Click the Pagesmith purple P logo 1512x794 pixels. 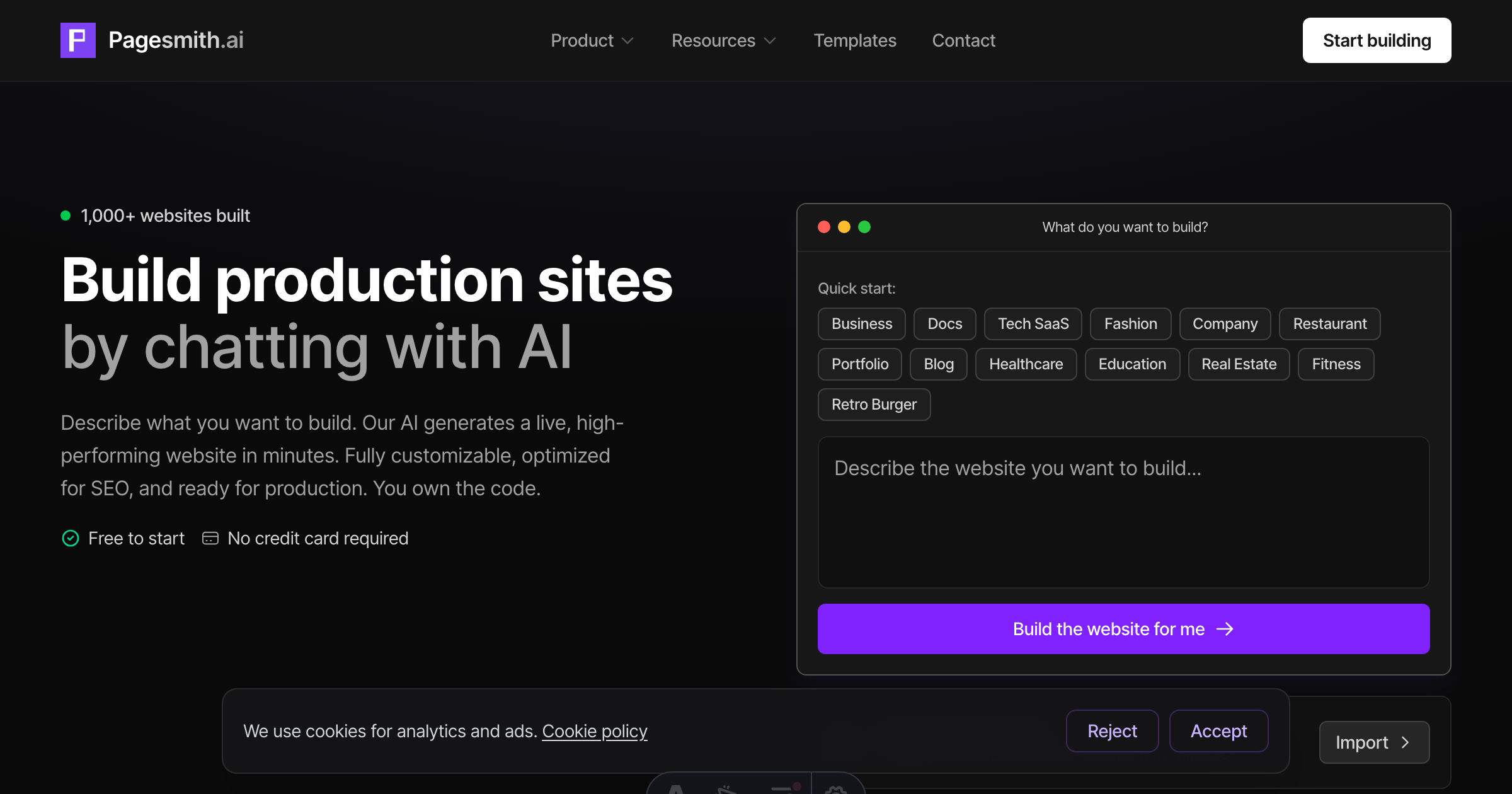(77, 40)
